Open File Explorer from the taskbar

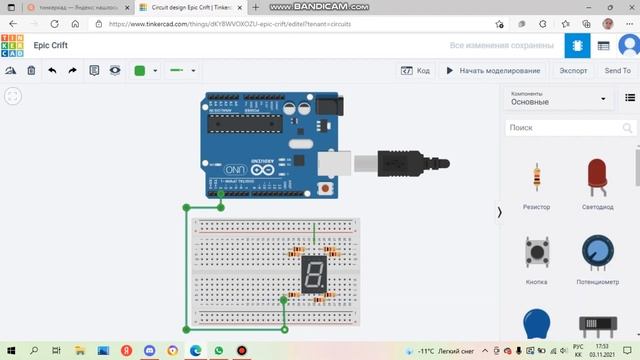tap(80, 351)
